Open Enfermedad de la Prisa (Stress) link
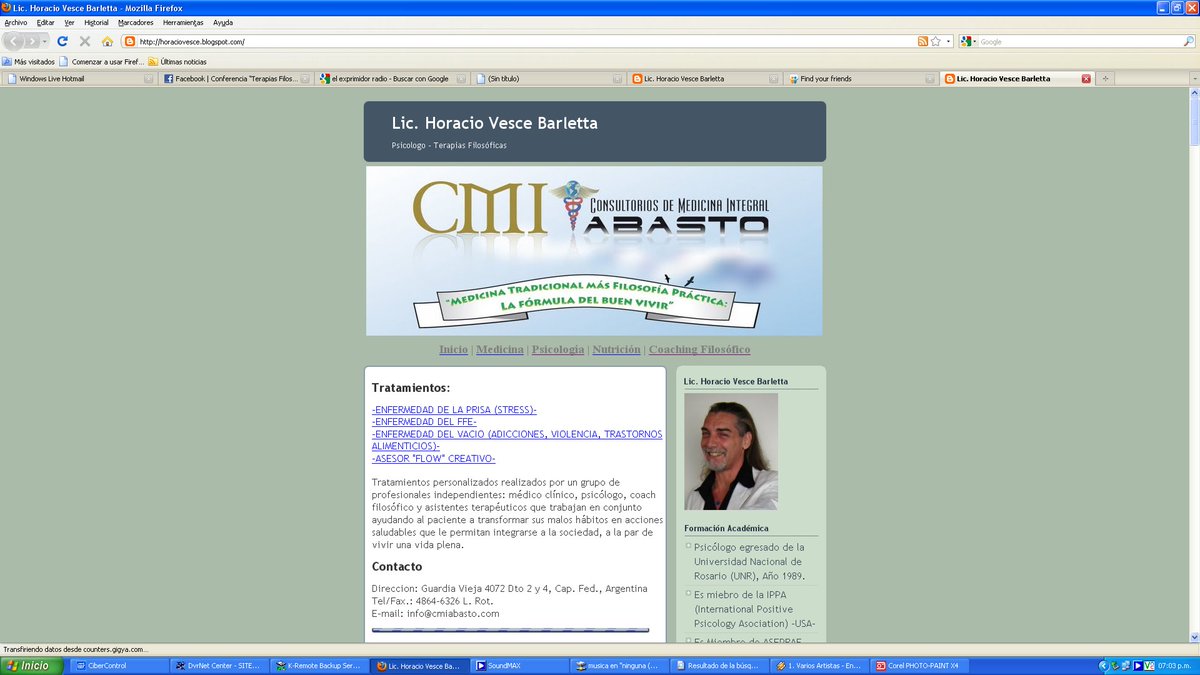Screen dimensions: 1200x675 pos(454,410)
